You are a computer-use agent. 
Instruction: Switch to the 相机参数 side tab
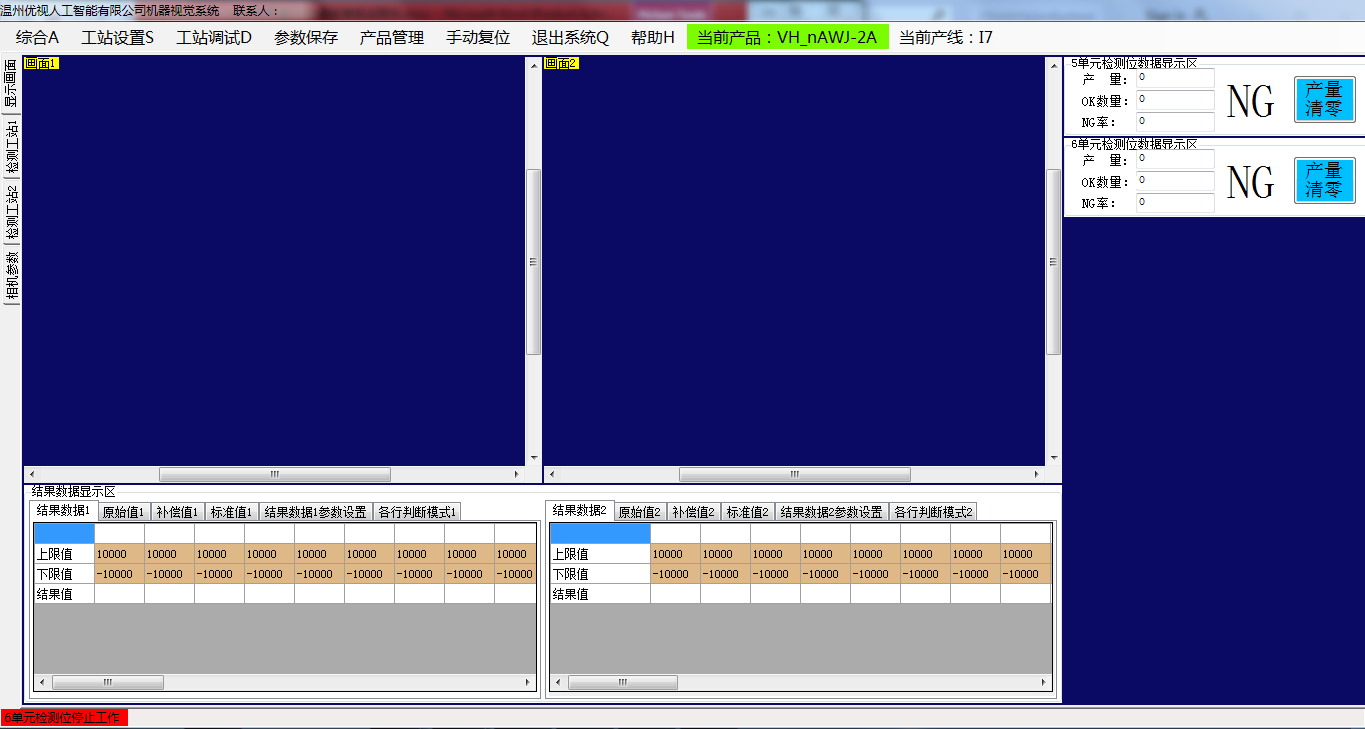pyautogui.click(x=12, y=276)
